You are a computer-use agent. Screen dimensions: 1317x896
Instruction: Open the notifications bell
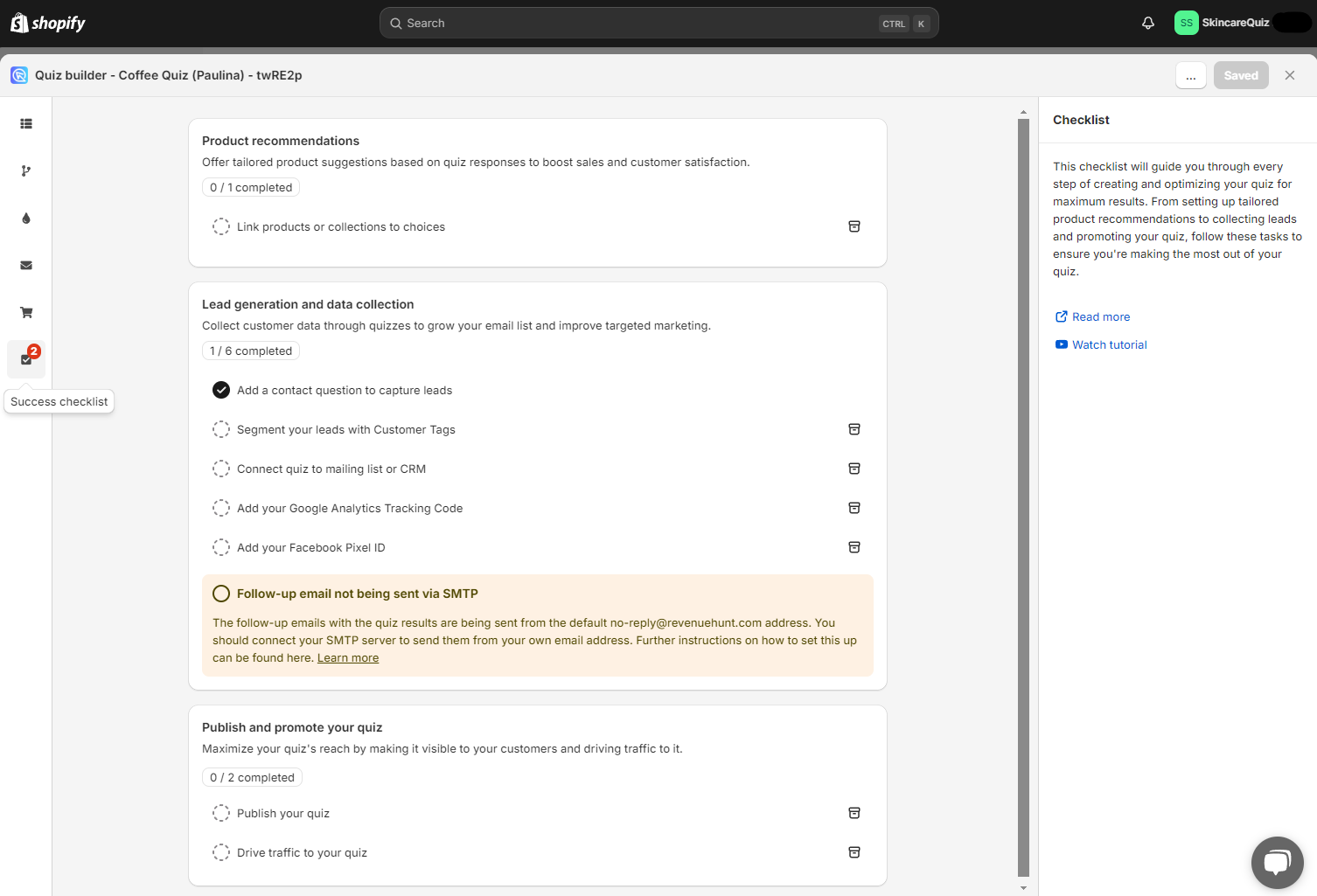[1148, 24]
